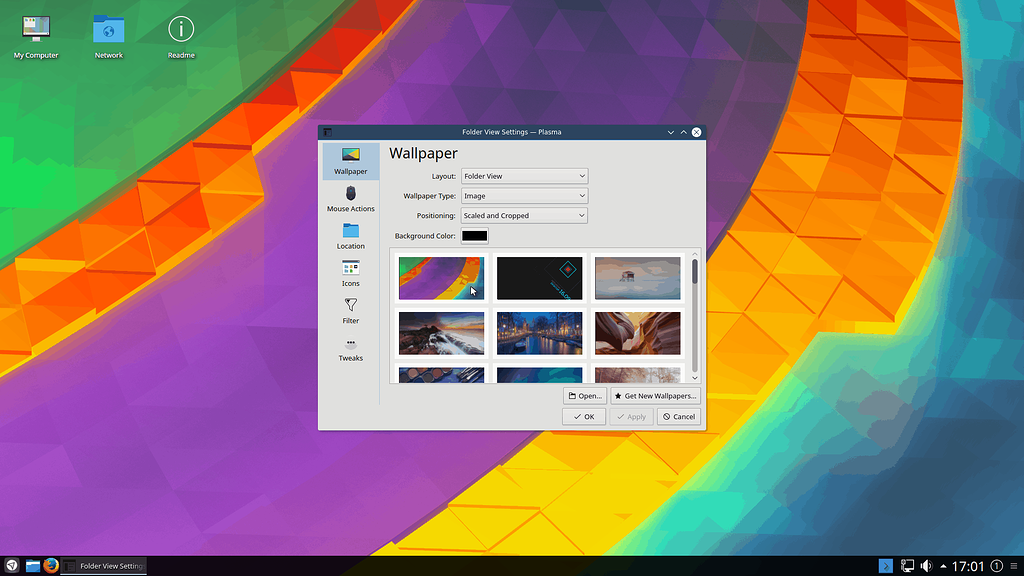Open the Mouse Actions settings page
1024x576 pixels.
[350, 198]
